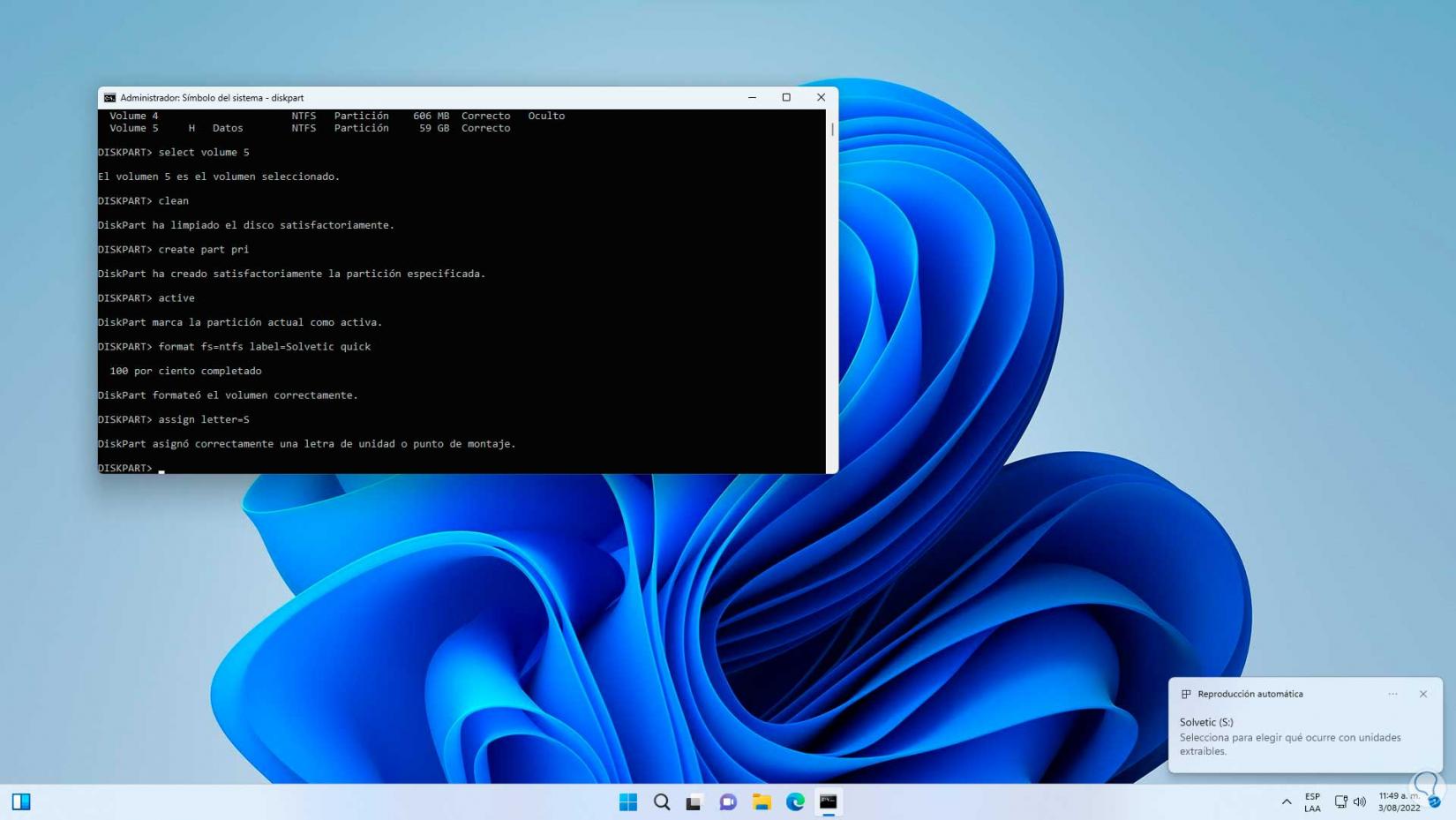Click the network tray icon

pyautogui.click(x=1340, y=801)
